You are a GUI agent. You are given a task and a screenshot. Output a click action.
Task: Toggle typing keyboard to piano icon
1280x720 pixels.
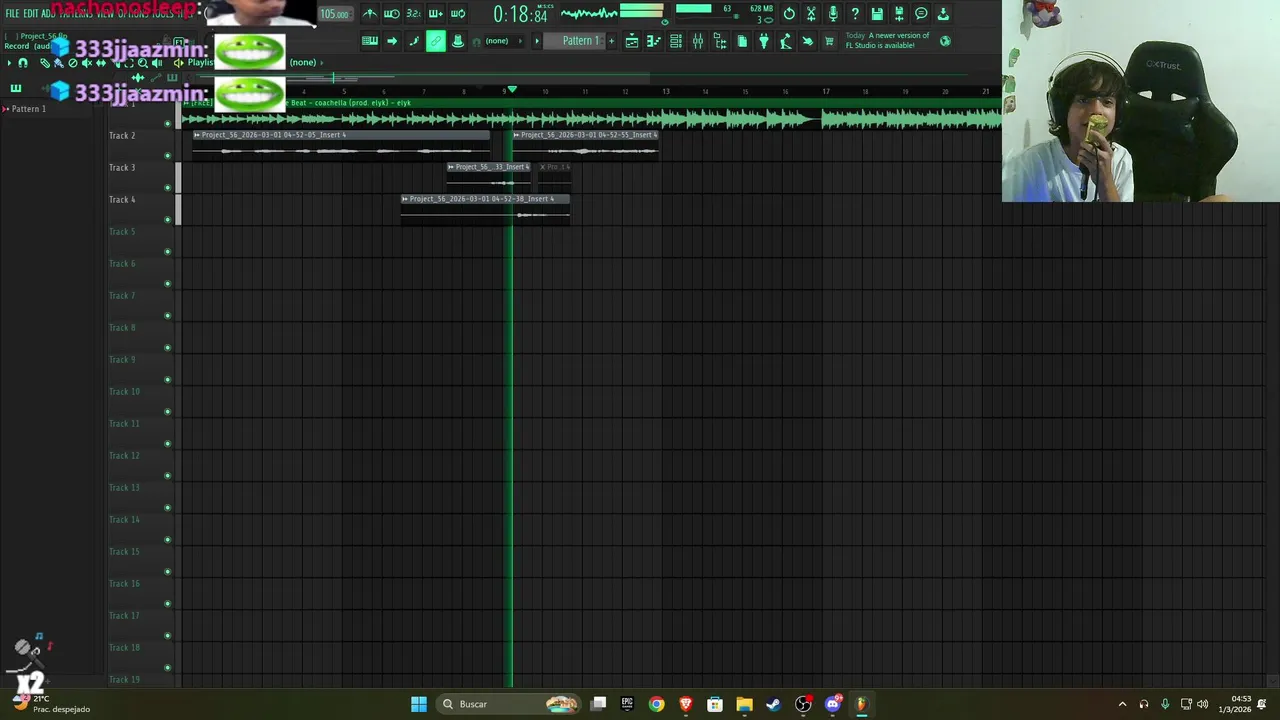[370, 41]
